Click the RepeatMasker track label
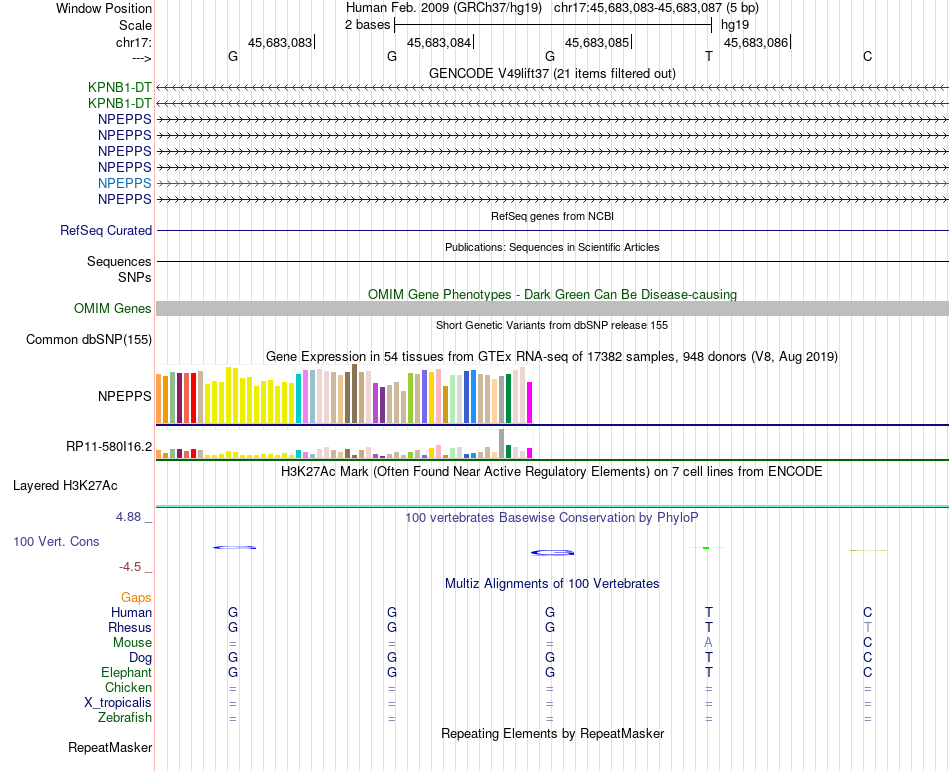Screen dimensions: 950x771 tap(110, 747)
